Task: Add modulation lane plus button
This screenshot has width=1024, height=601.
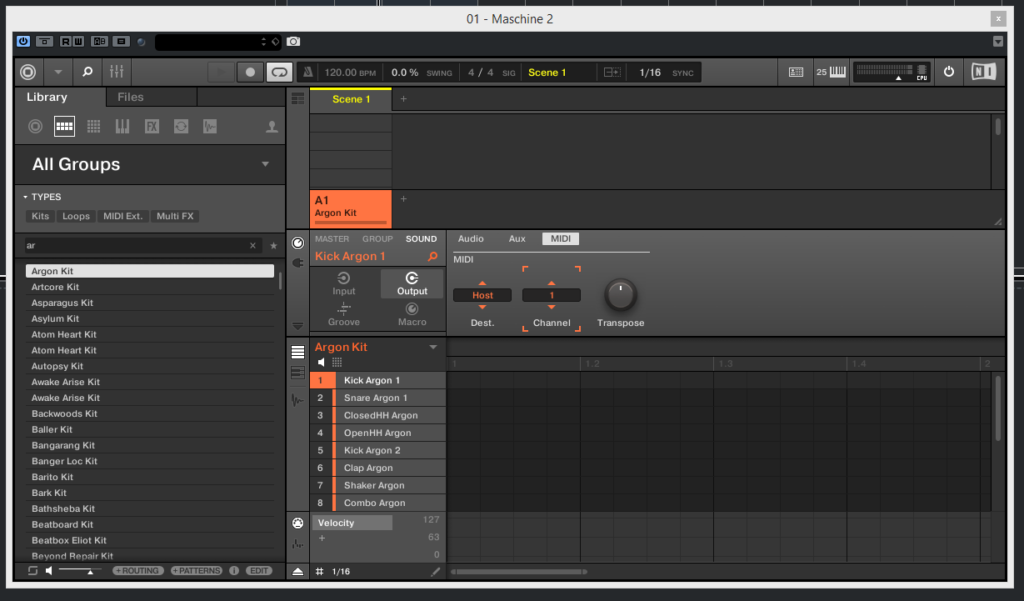Action: coord(322,538)
